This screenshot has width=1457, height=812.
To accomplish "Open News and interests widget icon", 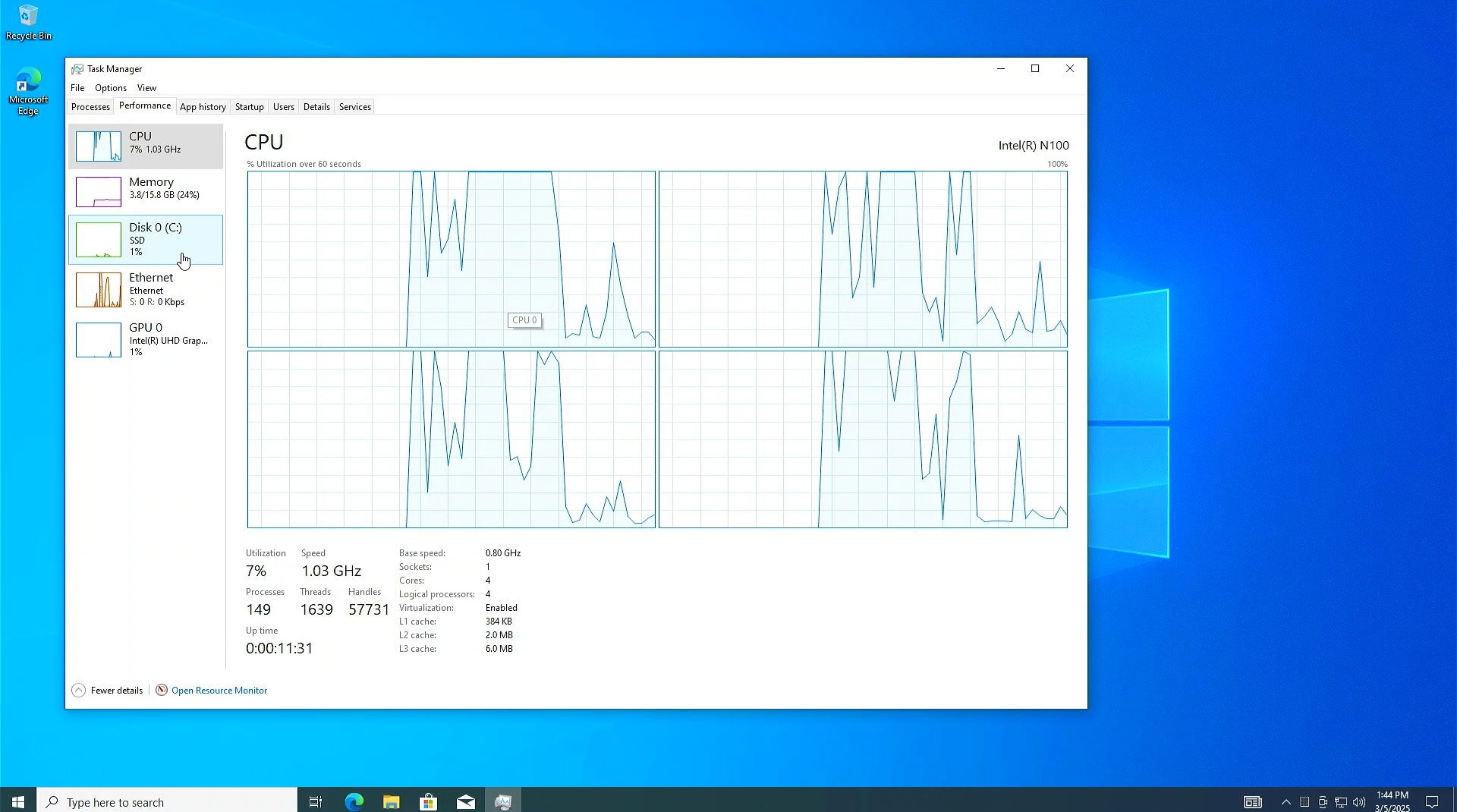I will (x=1253, y=802).
